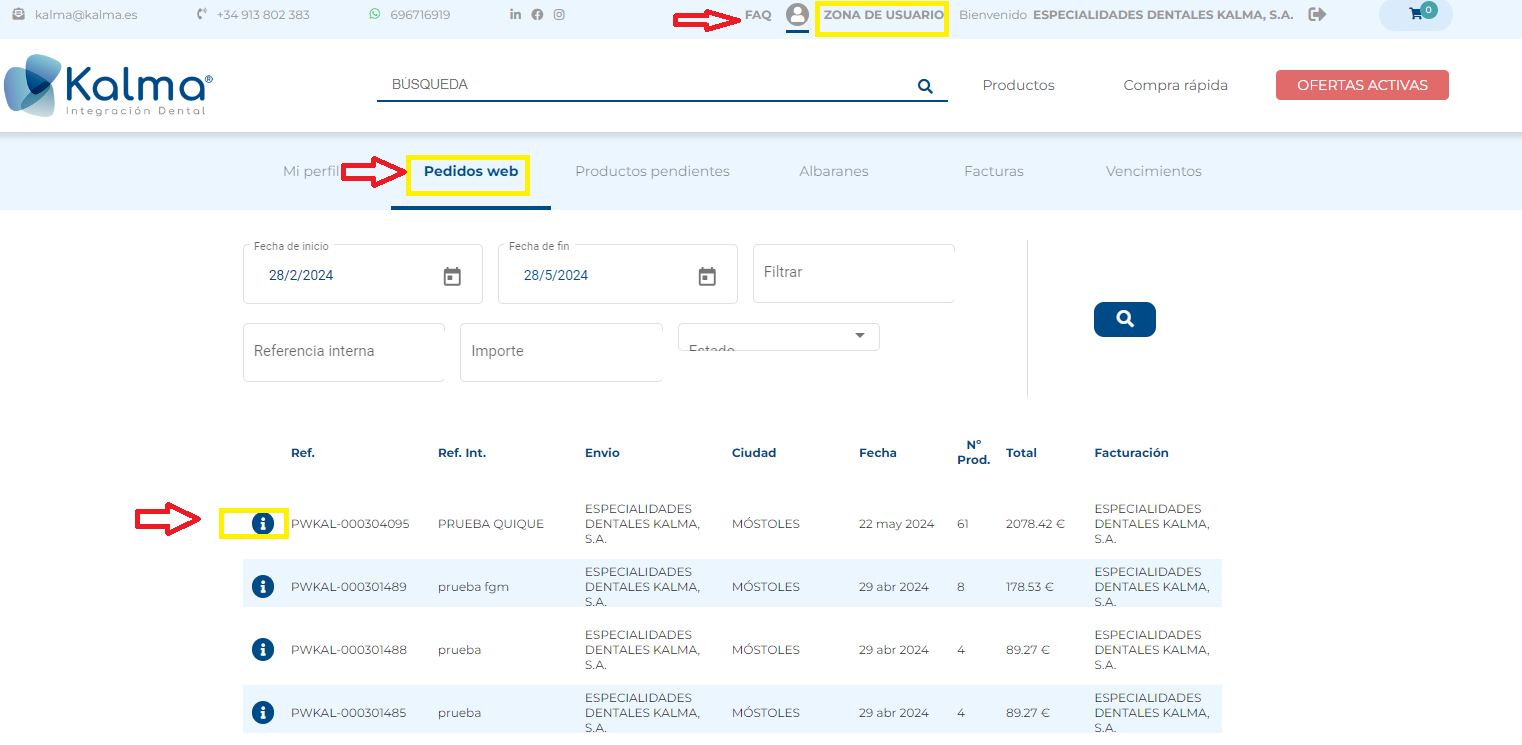This screenshot has height=745, width=1522.
Task: Click the Importe input field
Action: point(561,351)
